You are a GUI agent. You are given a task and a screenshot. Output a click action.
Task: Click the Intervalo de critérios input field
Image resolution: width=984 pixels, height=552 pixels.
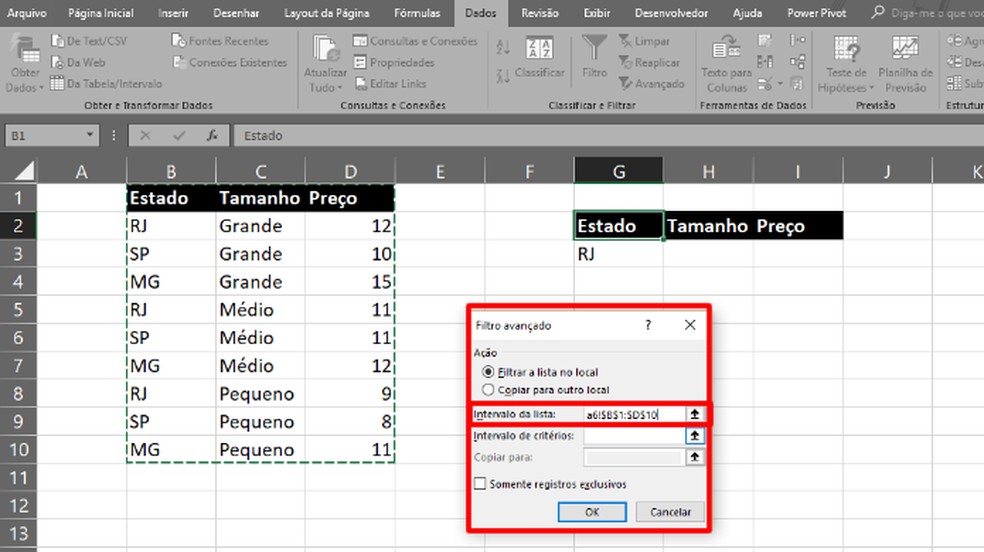pyautogui.click(x=634, y=436)
